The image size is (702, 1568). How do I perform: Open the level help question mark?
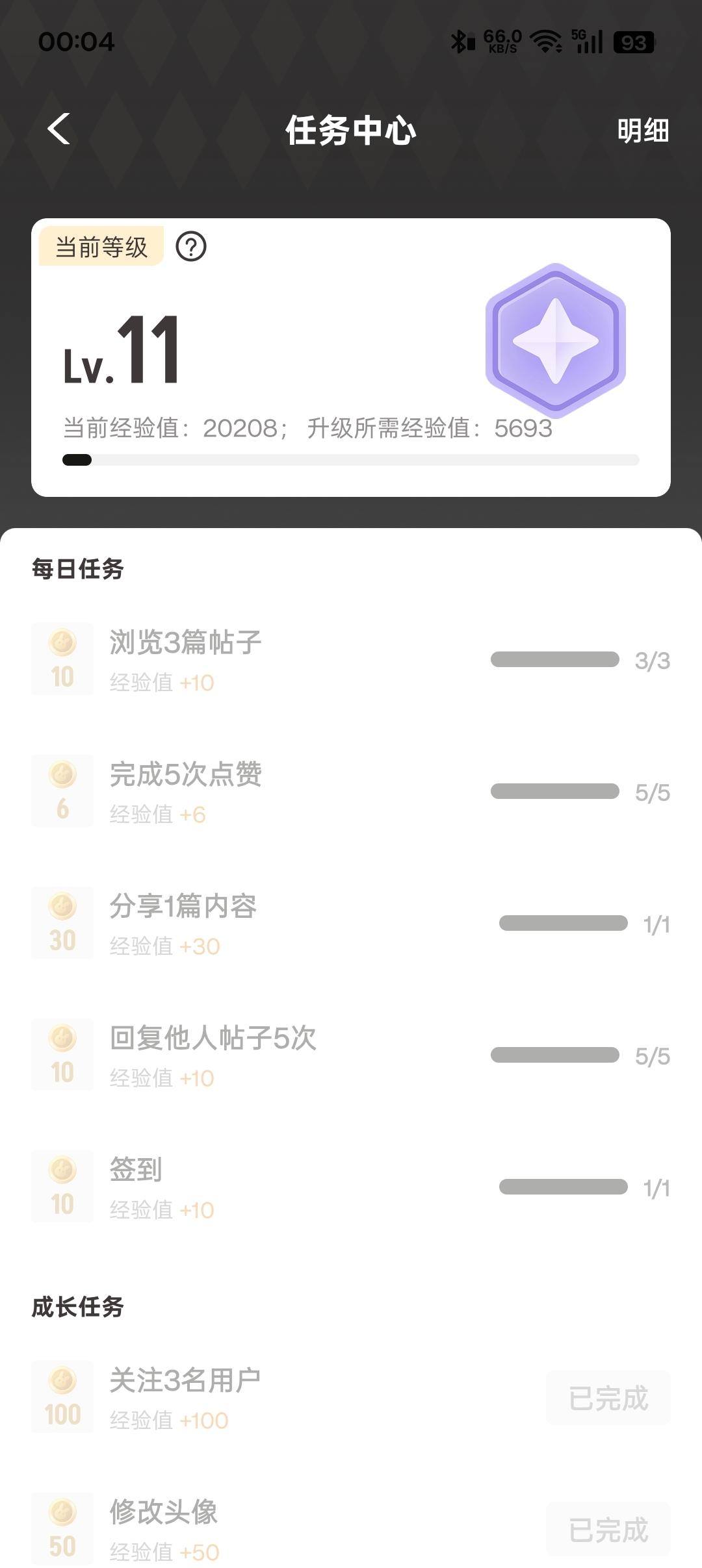tap(191, 247)
